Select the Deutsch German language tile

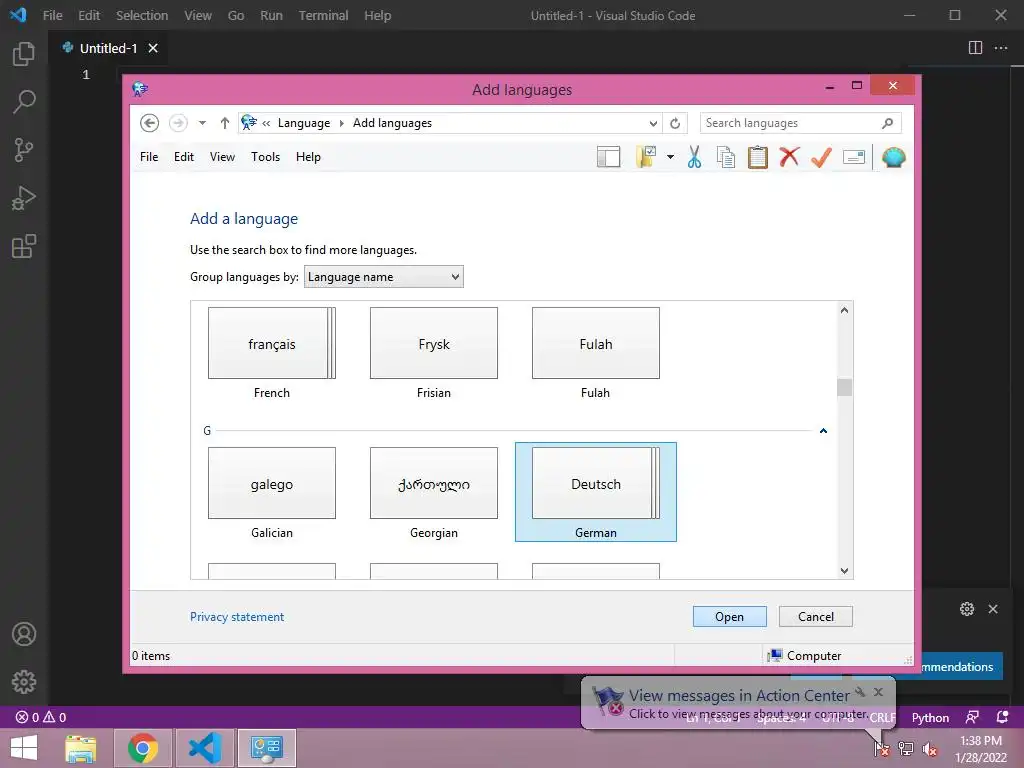(596, 492)
